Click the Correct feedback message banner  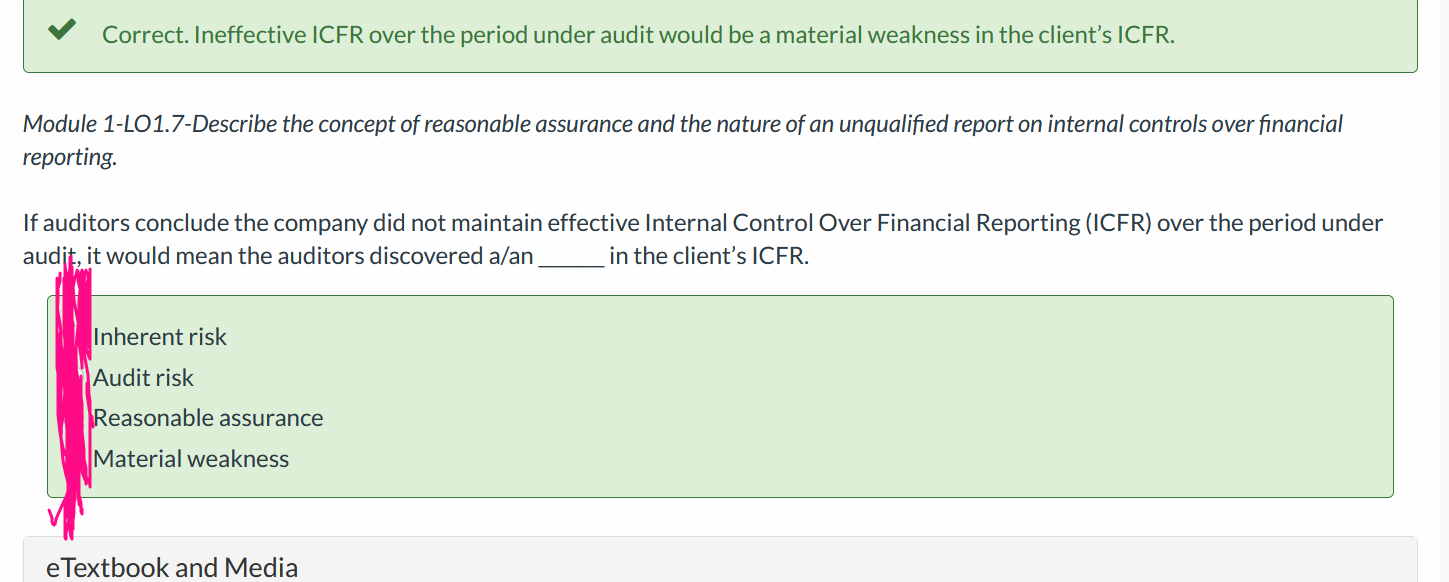coord(720,36)
